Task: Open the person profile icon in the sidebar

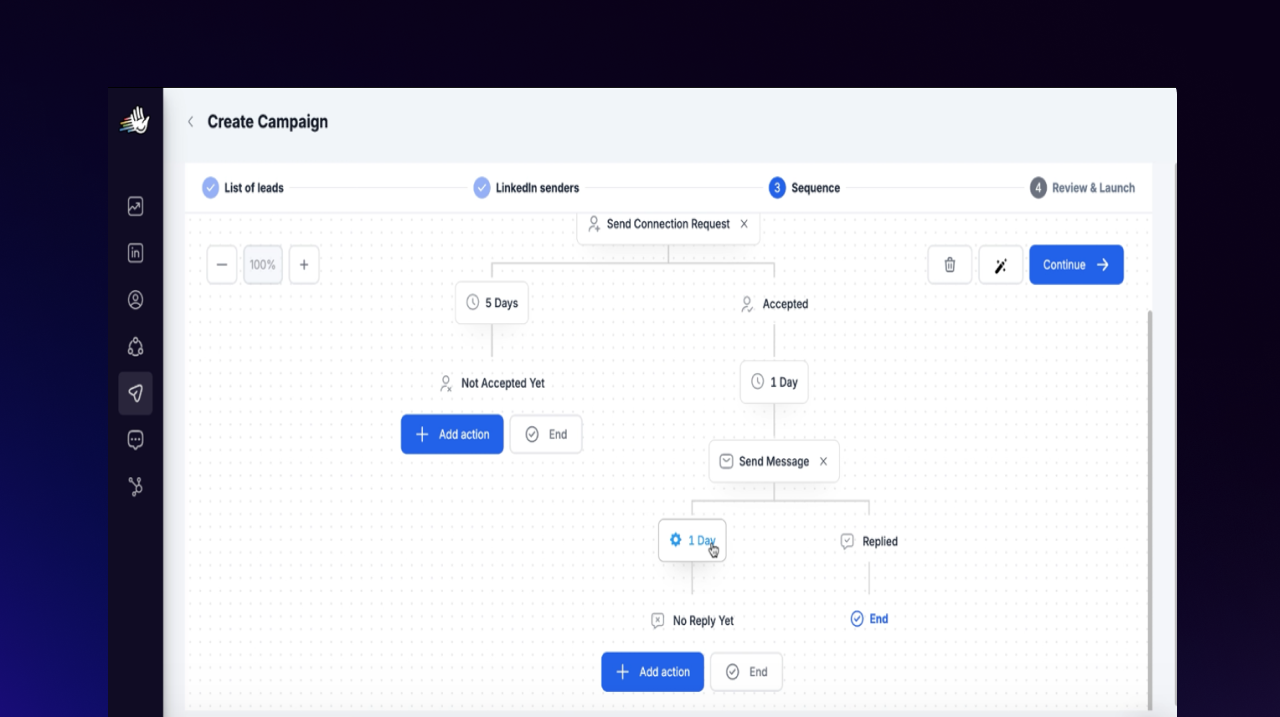Action: tap(135, 300)
